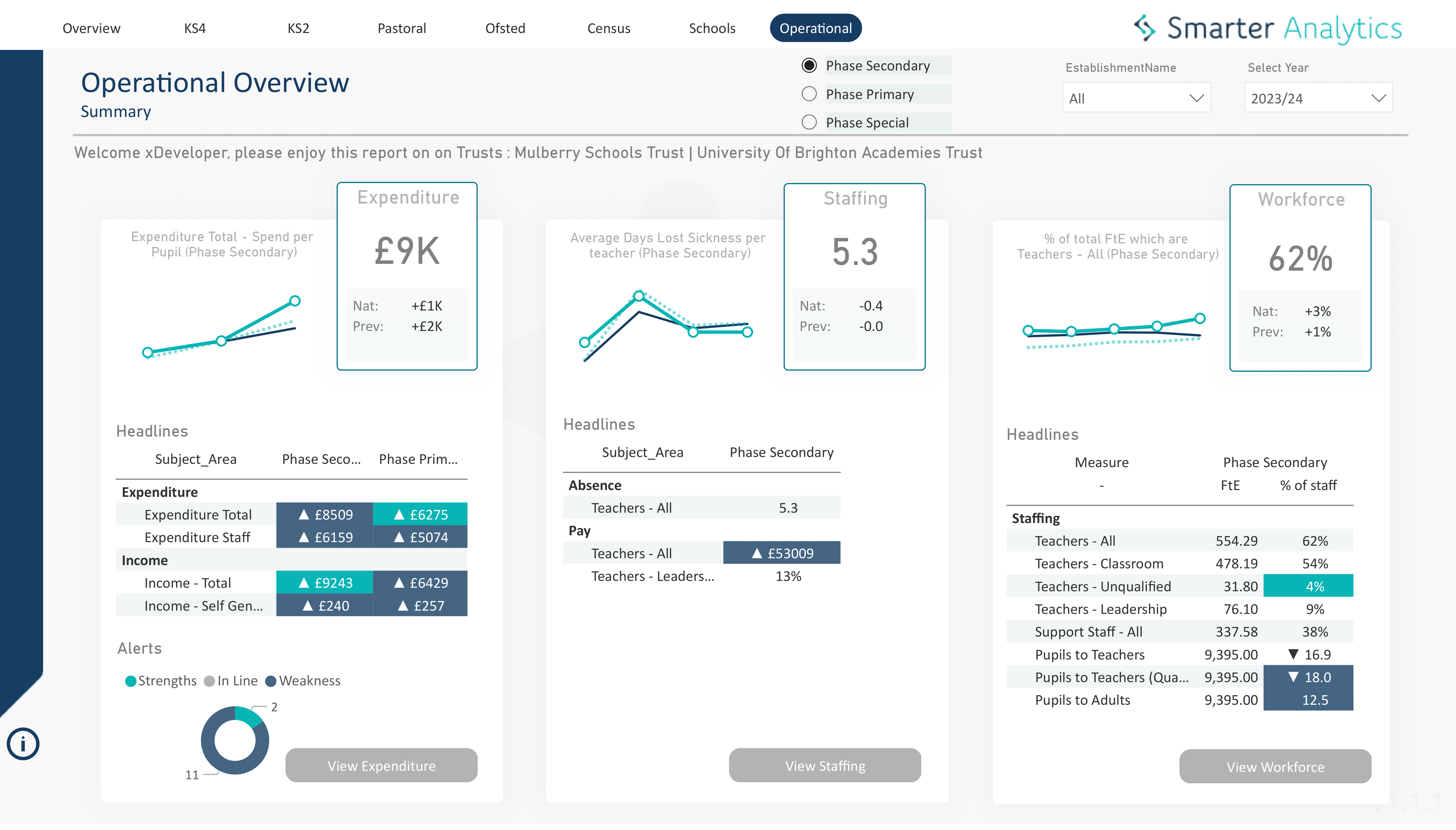Select the Phase Primary radio button
This screenshot has width=1456, height=830.
click(x=809, y=94)
